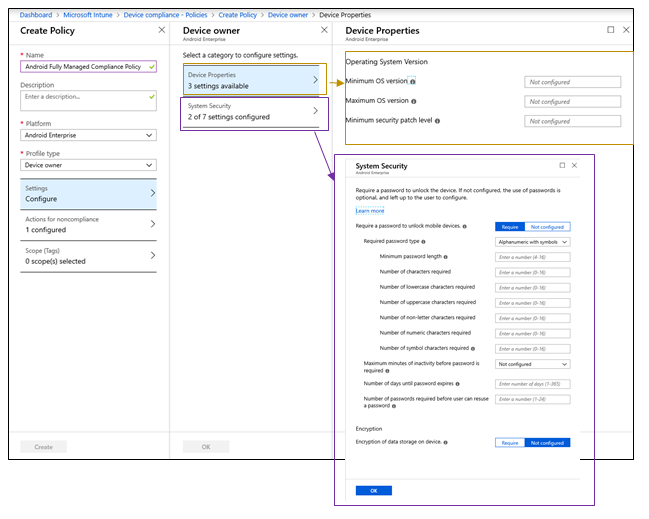The height and width of the screenshot is (519, 649).
Task: Close the Device Properties blade
Action: pyautogui.click(x=626, y=30)
